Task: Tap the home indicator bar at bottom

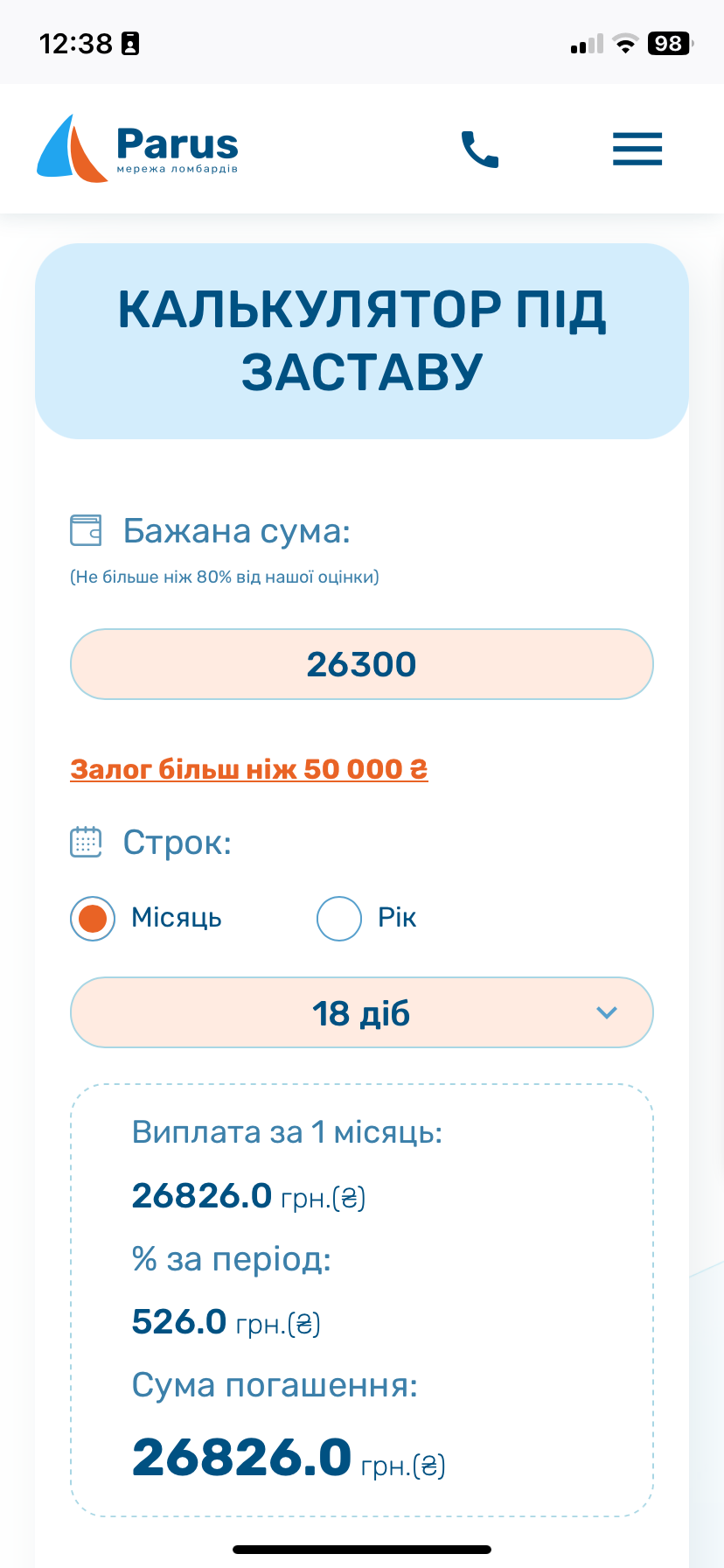Action: [362, 1550]
